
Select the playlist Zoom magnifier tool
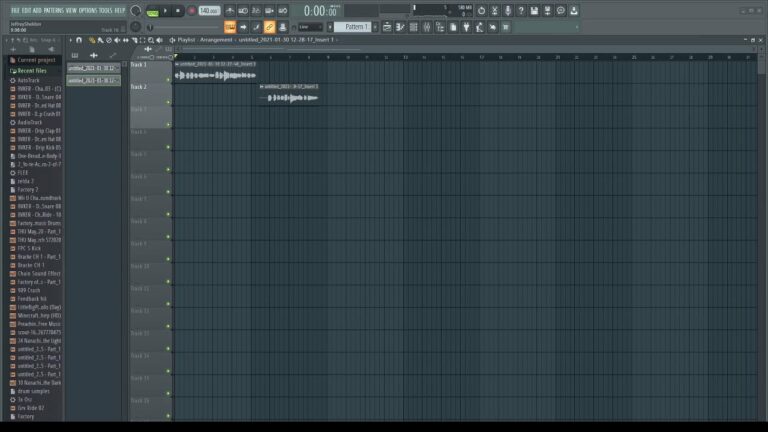[151, 40]
